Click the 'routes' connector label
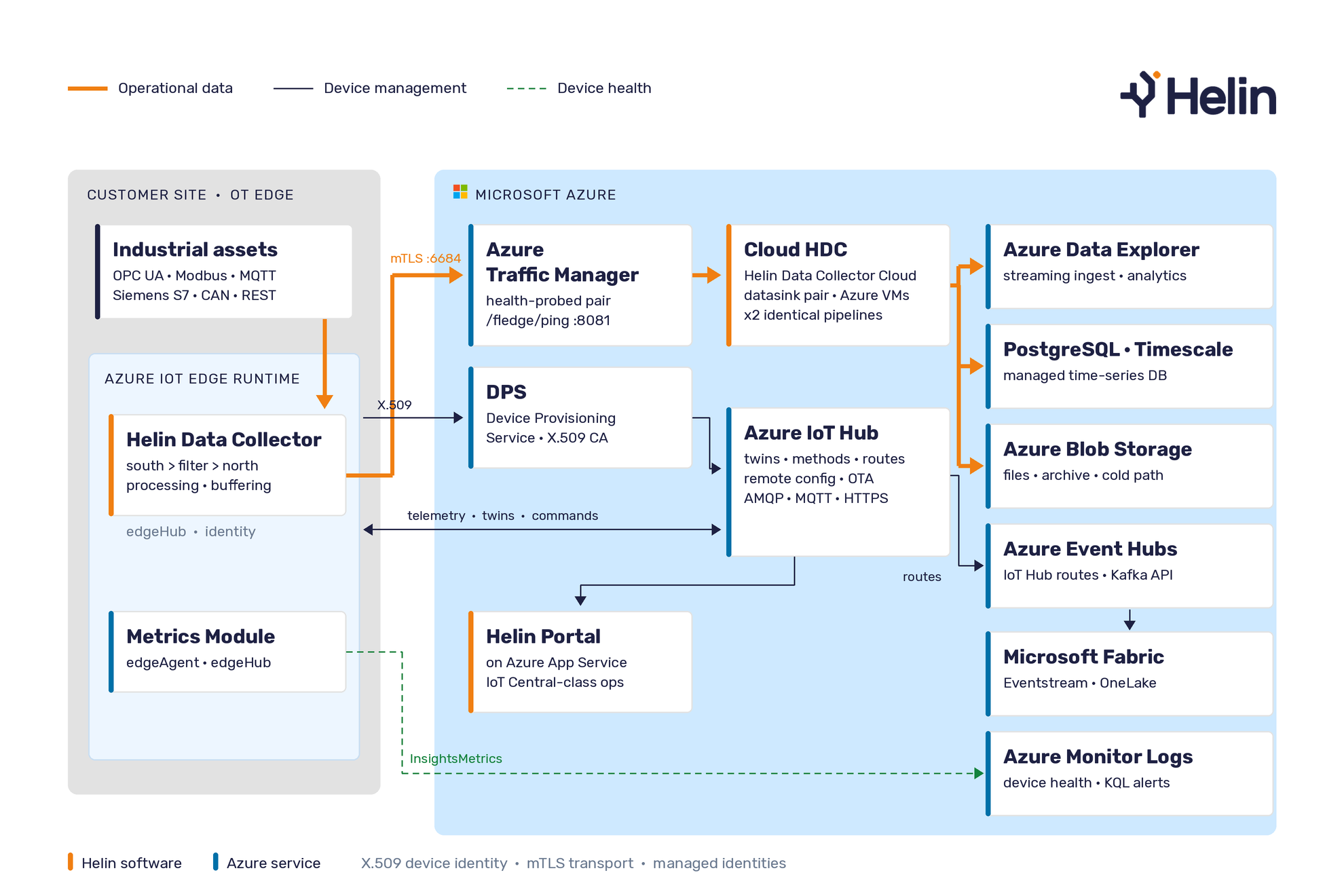This screenshot has width=1344, height=896. click(922, 577)
